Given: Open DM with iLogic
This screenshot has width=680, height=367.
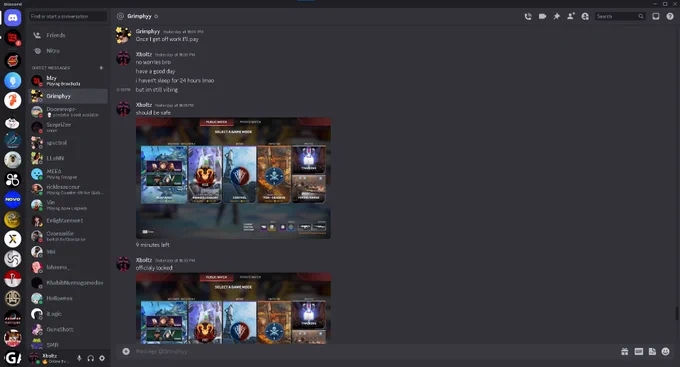Looking at the screenshot, I should 68,314.
